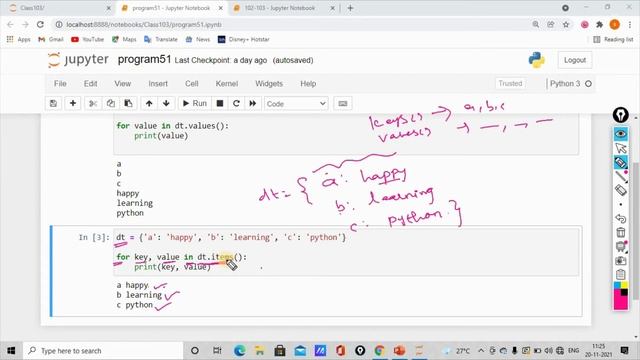Image resolution: width=640 pixels, height=360 pixels.
Task: Open the Gmail bookmark
Action: [51, 39]
